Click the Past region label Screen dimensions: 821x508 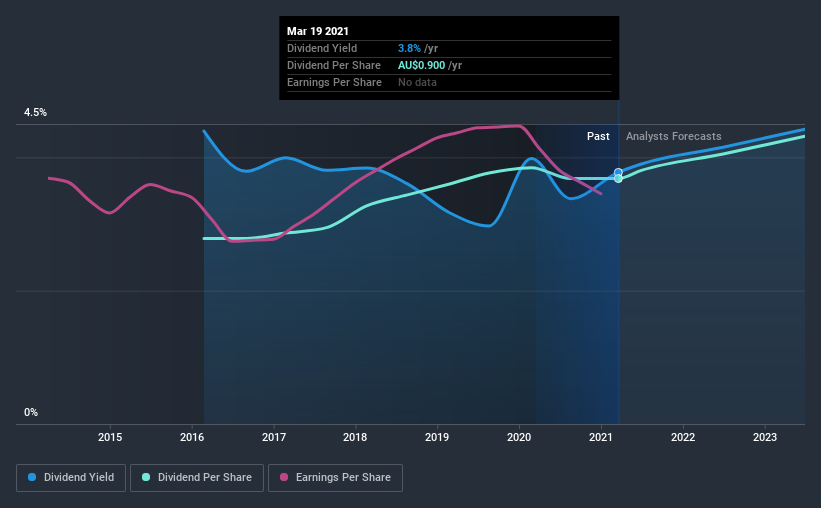(598, 136)
